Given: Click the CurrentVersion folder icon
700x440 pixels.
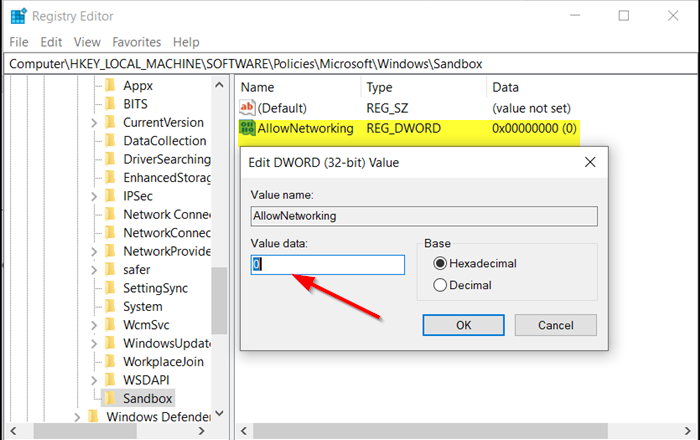Looking at the screenshot, I should [x=110, y=122].
